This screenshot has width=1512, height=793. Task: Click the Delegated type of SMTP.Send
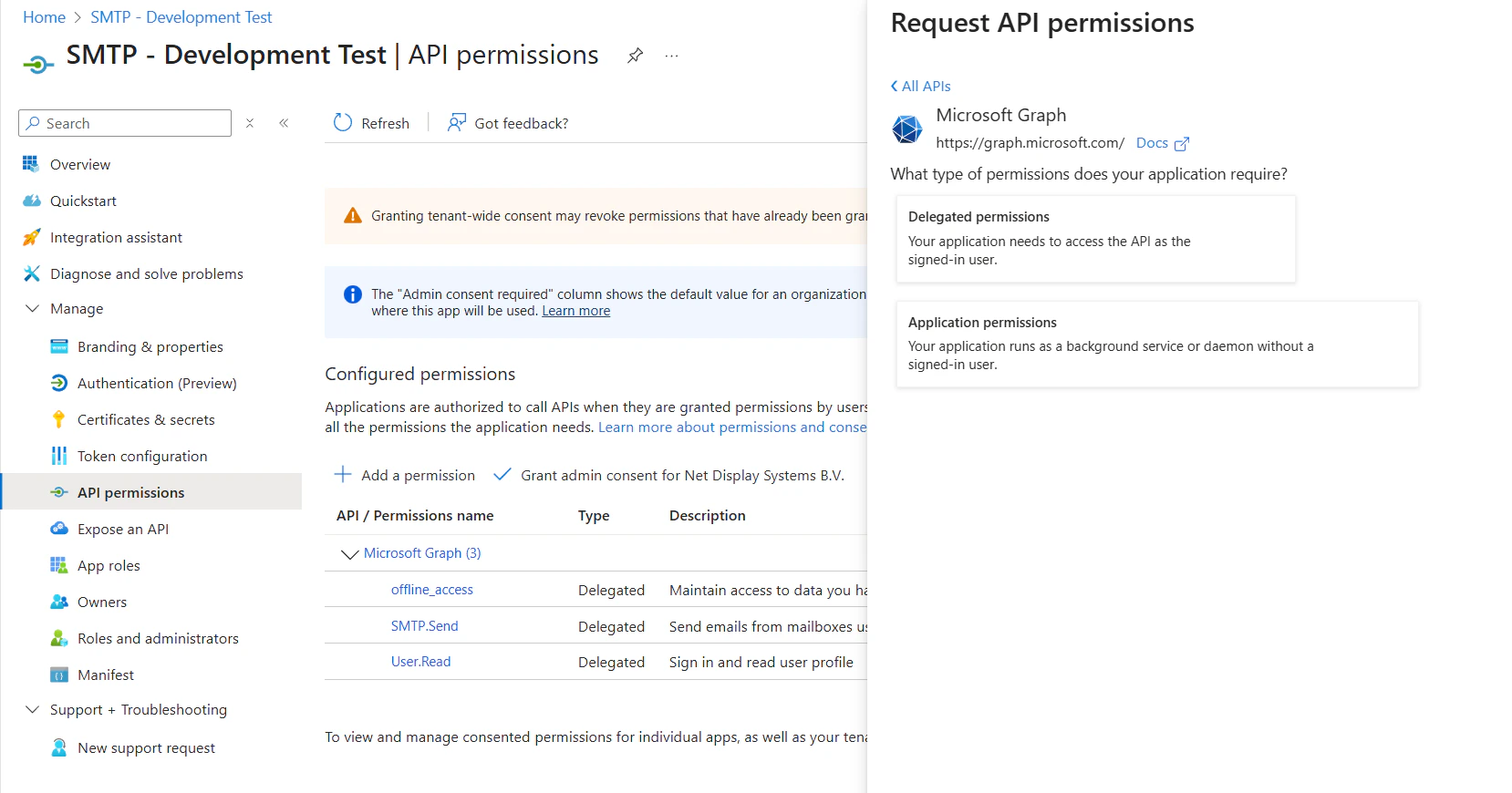[611, 626]
